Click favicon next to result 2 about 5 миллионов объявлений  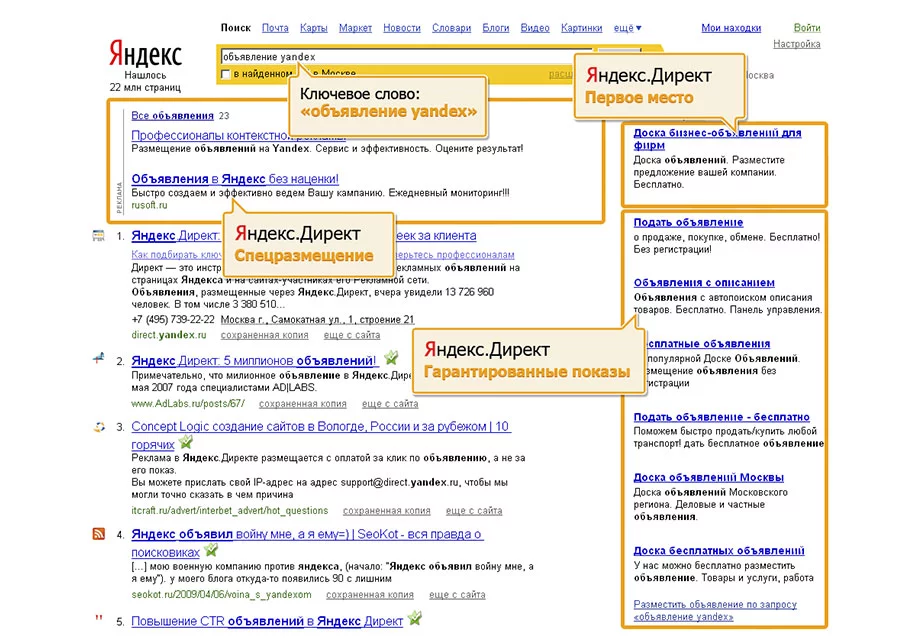(99, 358)
